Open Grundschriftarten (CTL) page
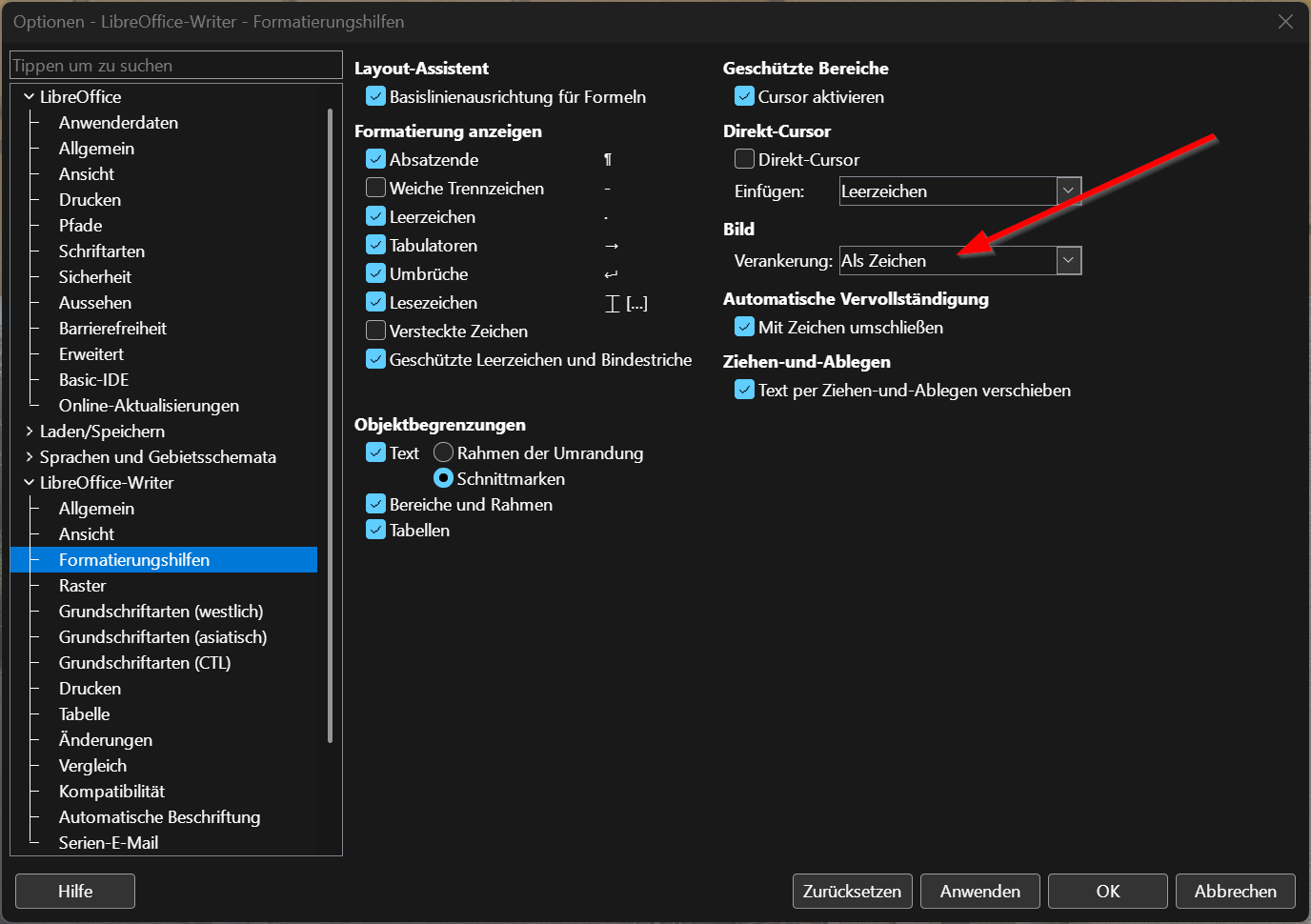1311x924 pixels. tap(145, 663)
